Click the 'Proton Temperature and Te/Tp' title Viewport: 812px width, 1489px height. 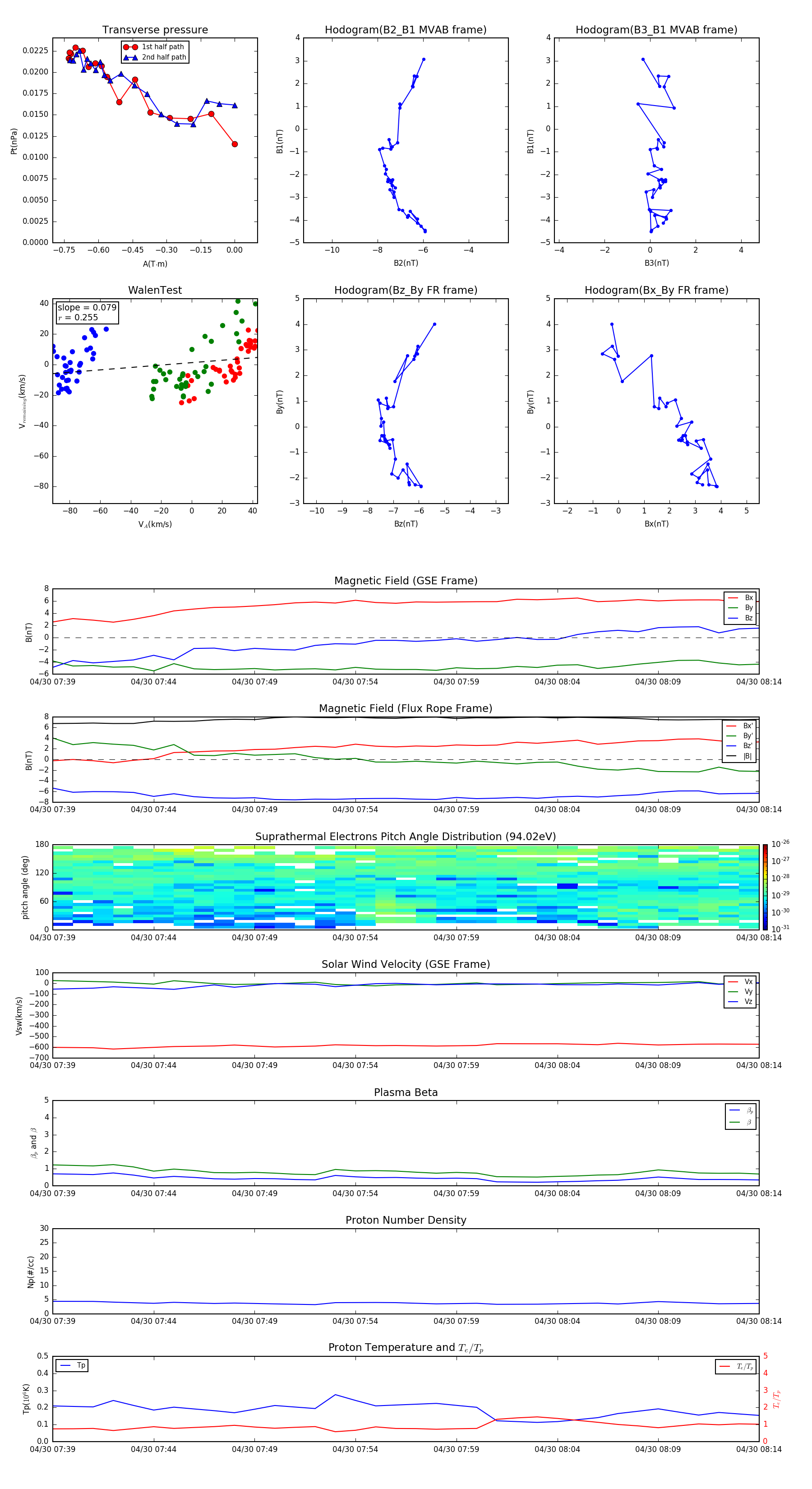406,1348
